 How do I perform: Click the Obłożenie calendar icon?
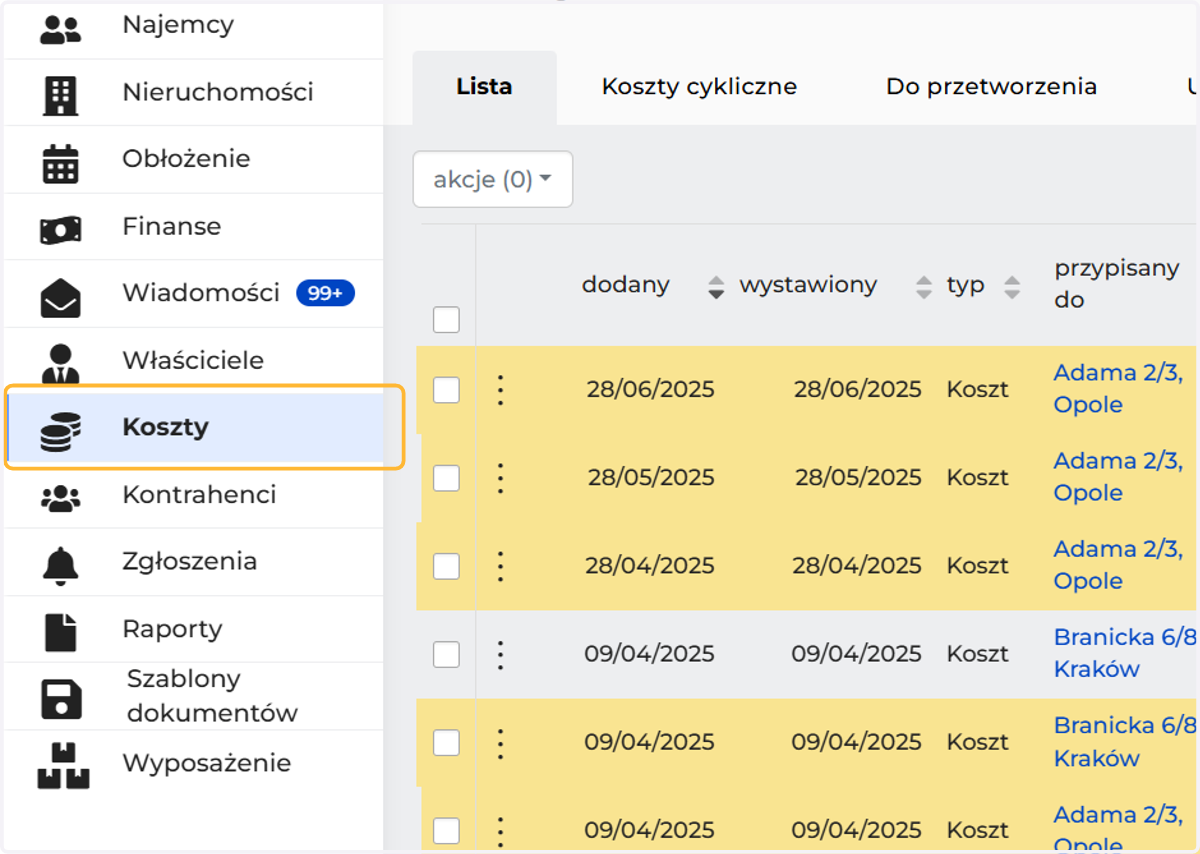pyautogui.click(x=60, y=163)
